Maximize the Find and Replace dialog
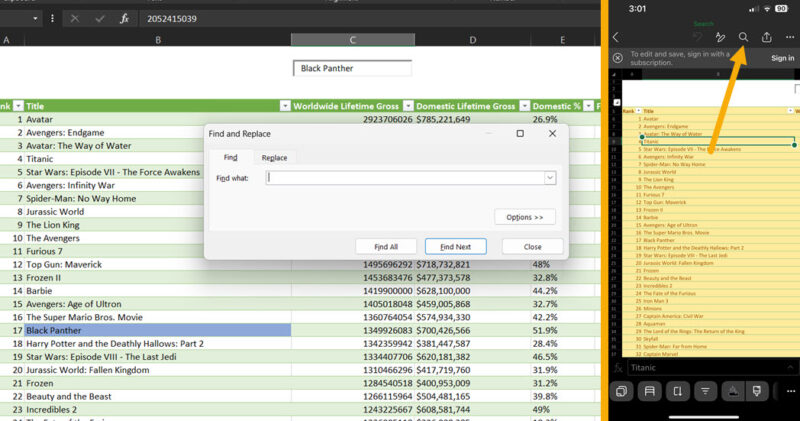 (x=520, y=134)
